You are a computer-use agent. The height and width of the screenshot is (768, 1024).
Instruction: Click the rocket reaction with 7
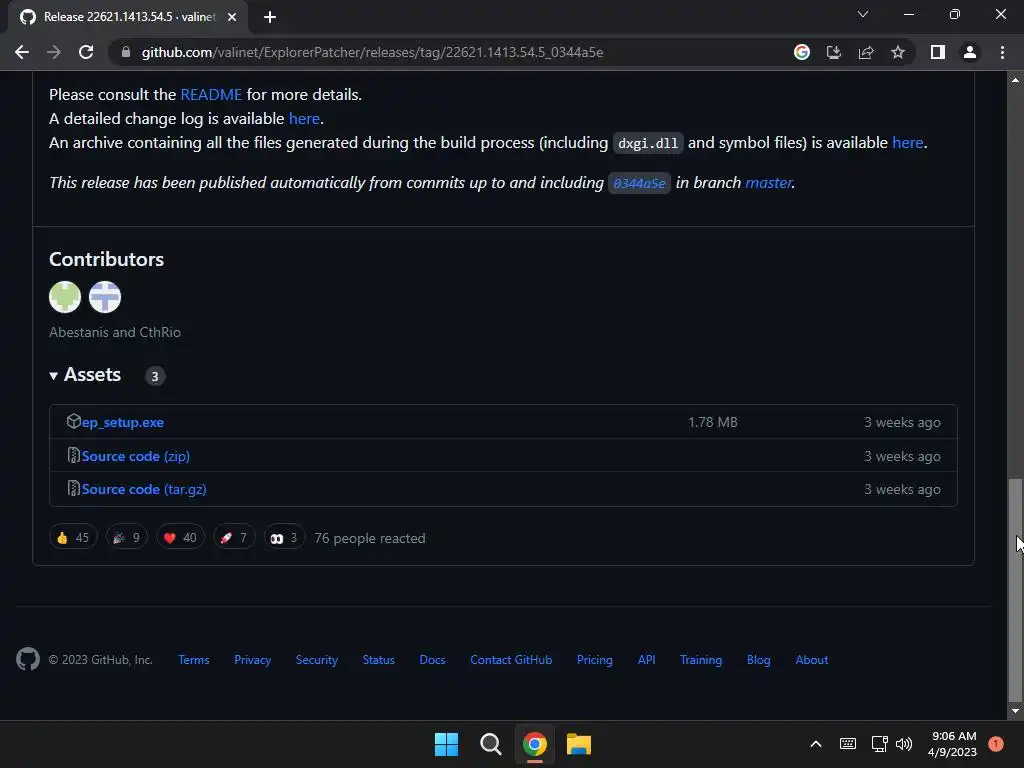(x=234, y=538)
